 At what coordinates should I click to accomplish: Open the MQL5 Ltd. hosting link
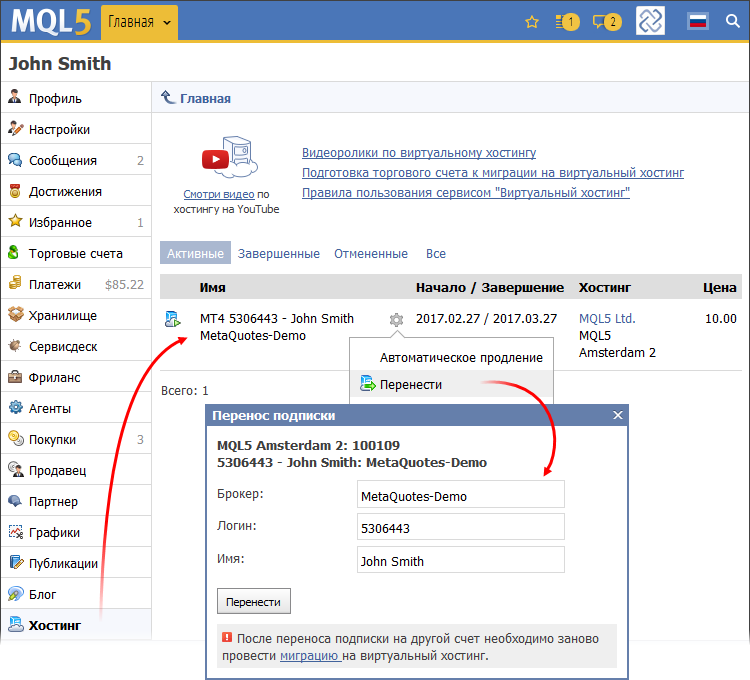[607, 318]
